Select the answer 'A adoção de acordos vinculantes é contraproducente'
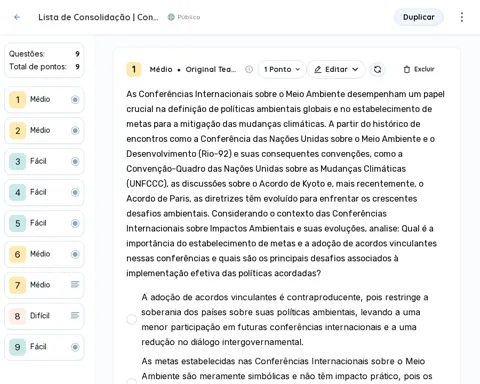Viewport: 480px width, 384px height. 132,319
